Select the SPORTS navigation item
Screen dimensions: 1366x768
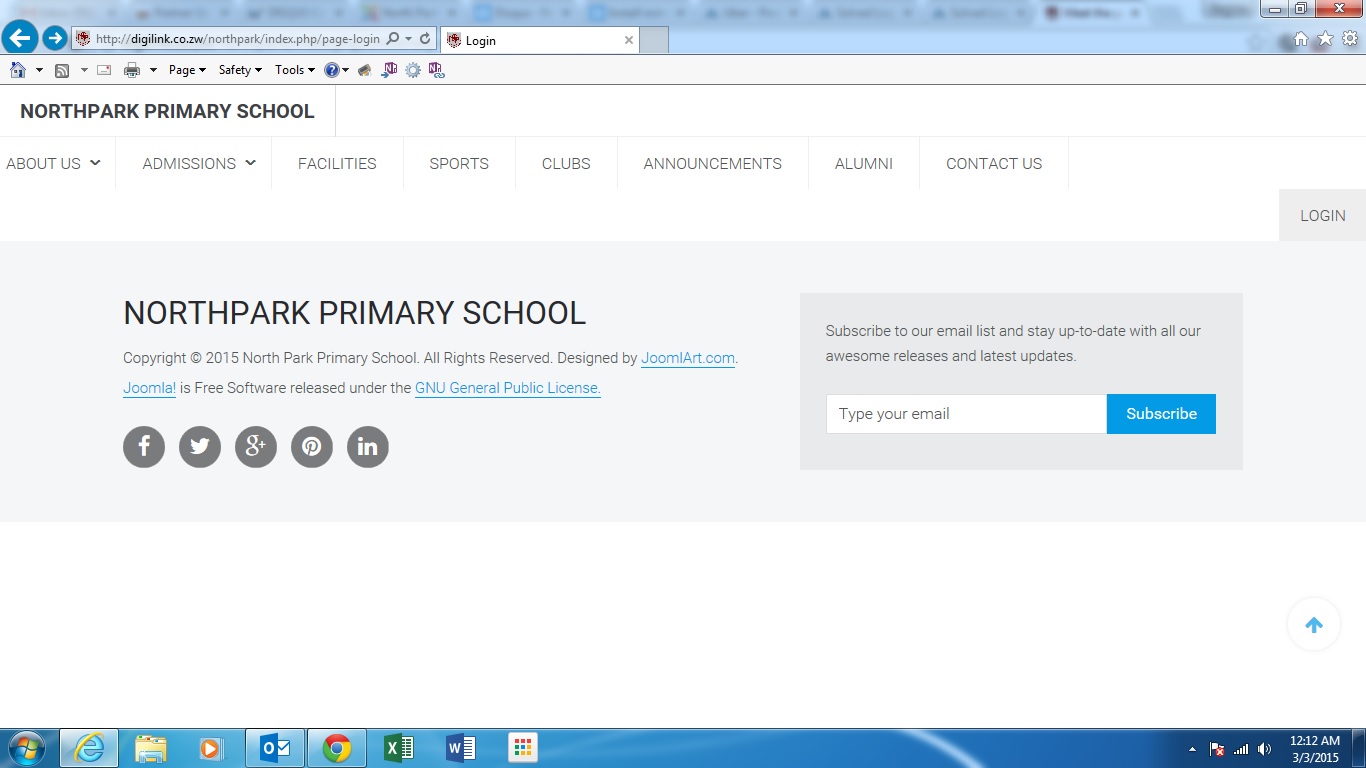459,163
